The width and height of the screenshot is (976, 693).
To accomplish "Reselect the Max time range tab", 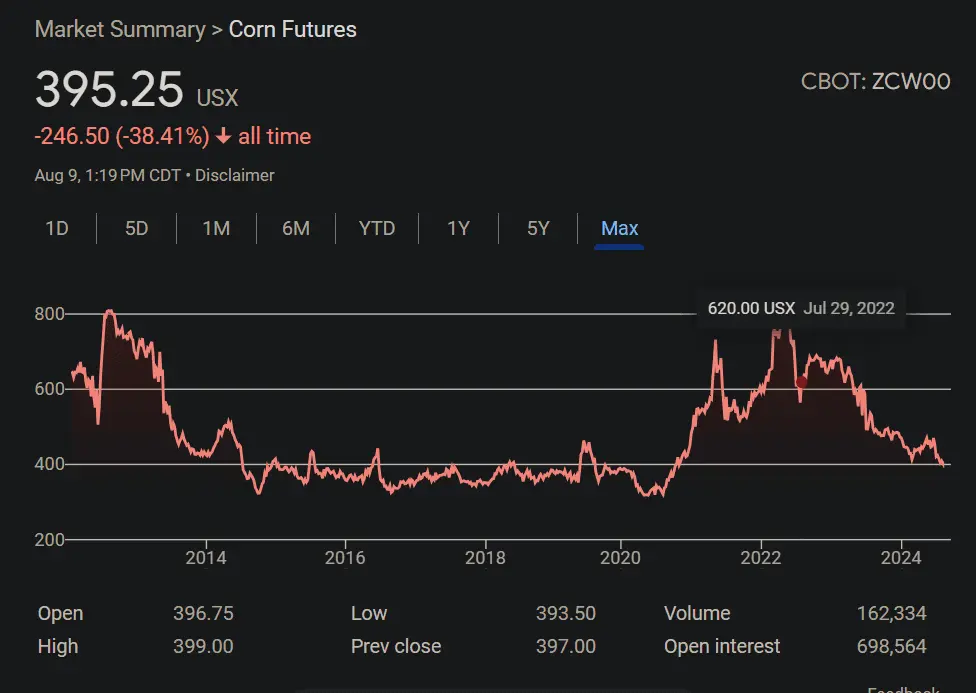I will tap(619, 228).
